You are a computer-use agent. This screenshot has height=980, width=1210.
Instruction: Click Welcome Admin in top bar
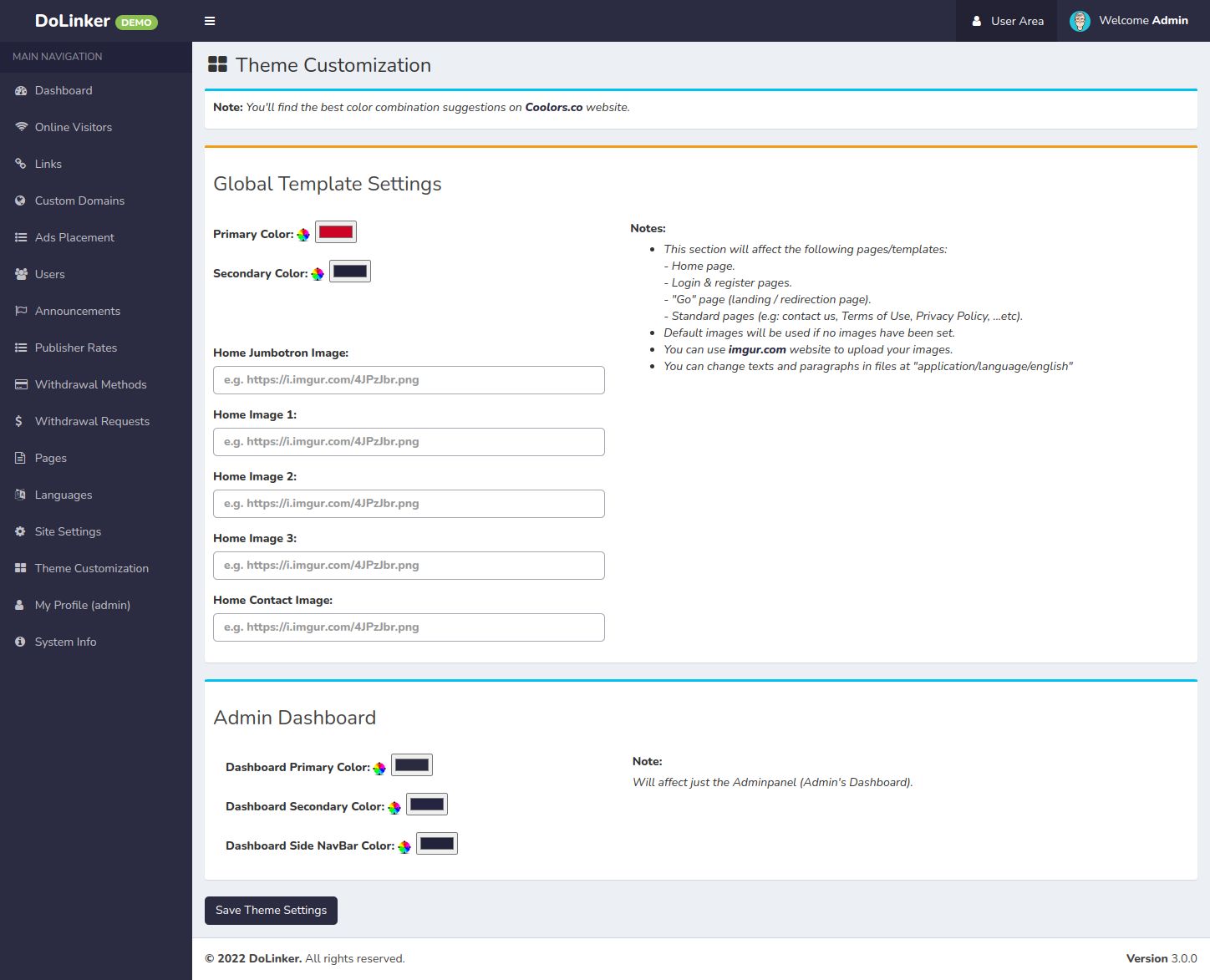pyautogui.click(x=1129, y=21)
